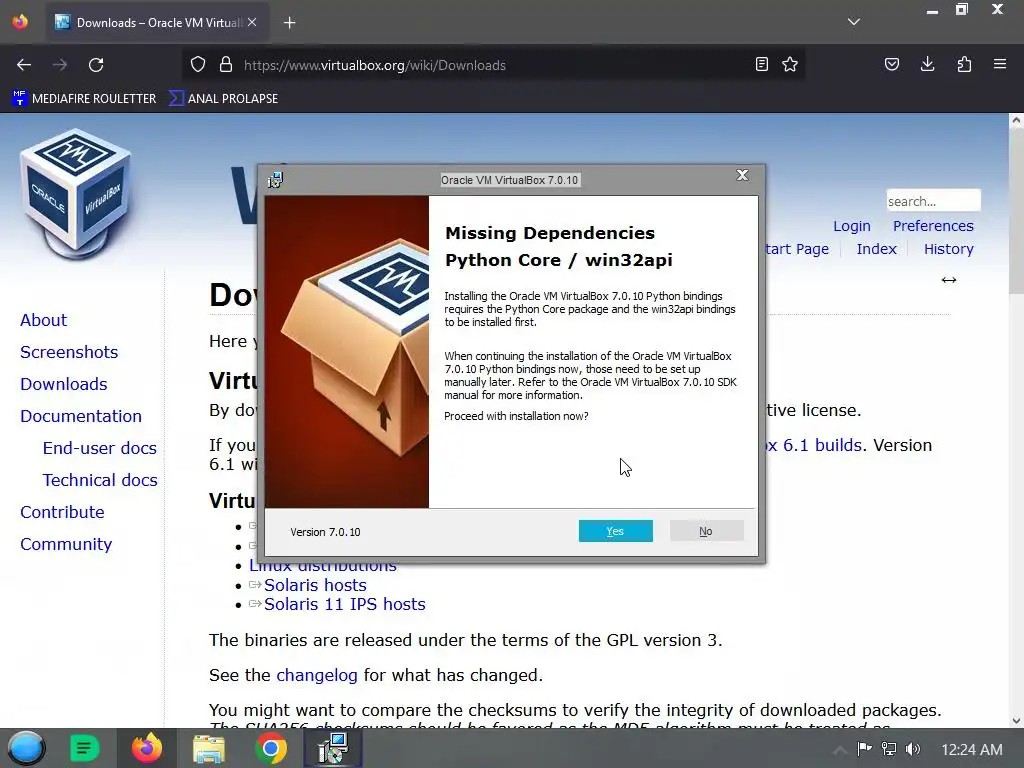Toggle reader view in address bar

point(761,65)
